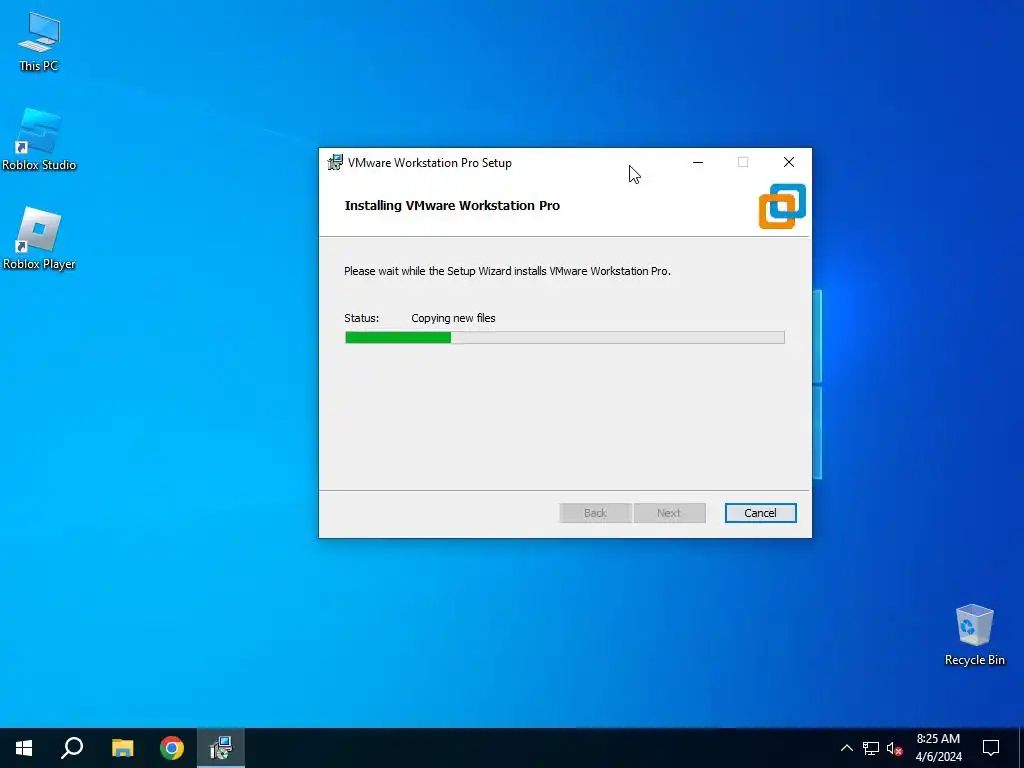1024x768 pixels.
Task: Close the VMware Workstation Pro Setup window
Action: (x=789, y=162)
